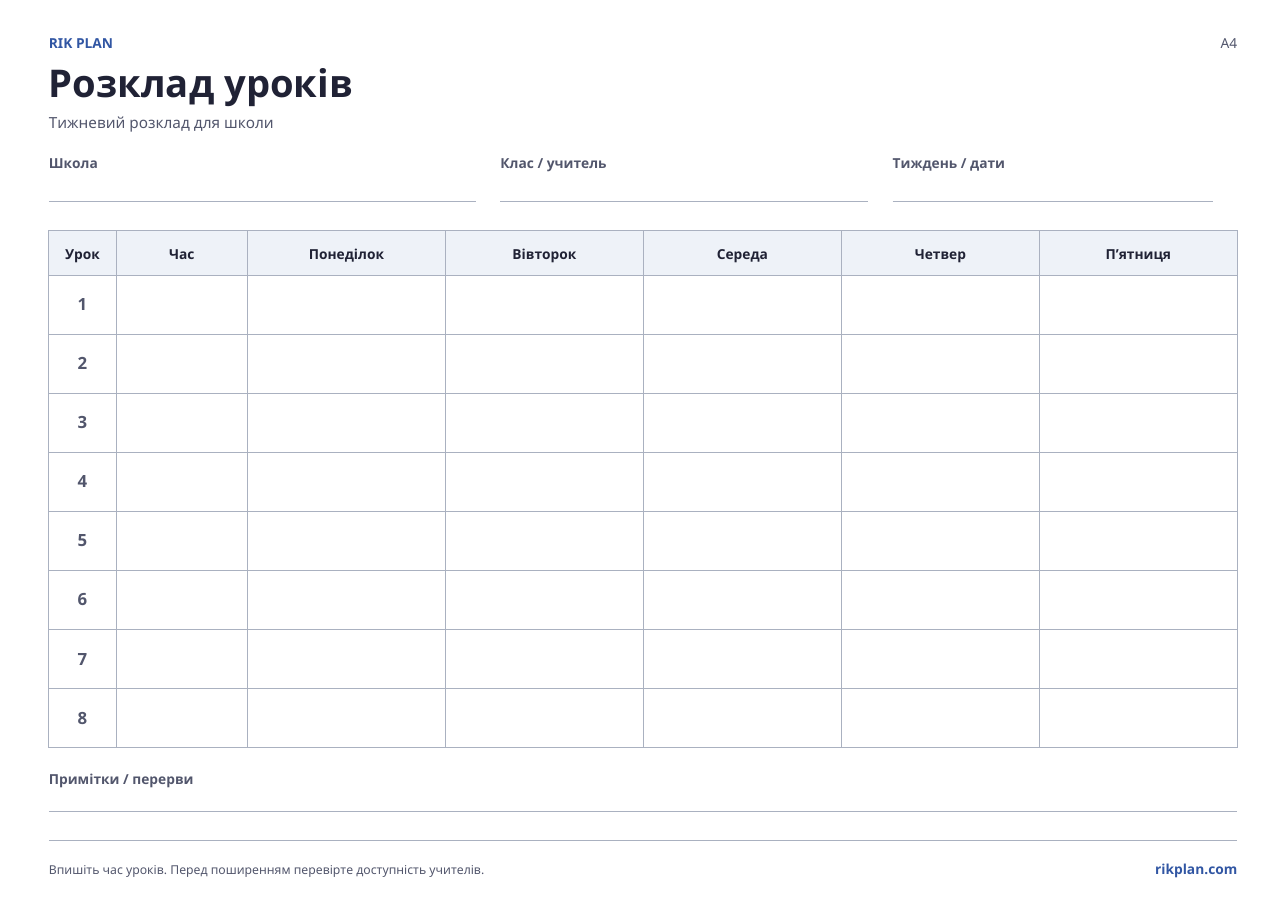1287x910 pixels.
Task: Select lesson number 4 in the Урок column
Action: (82, 482)
